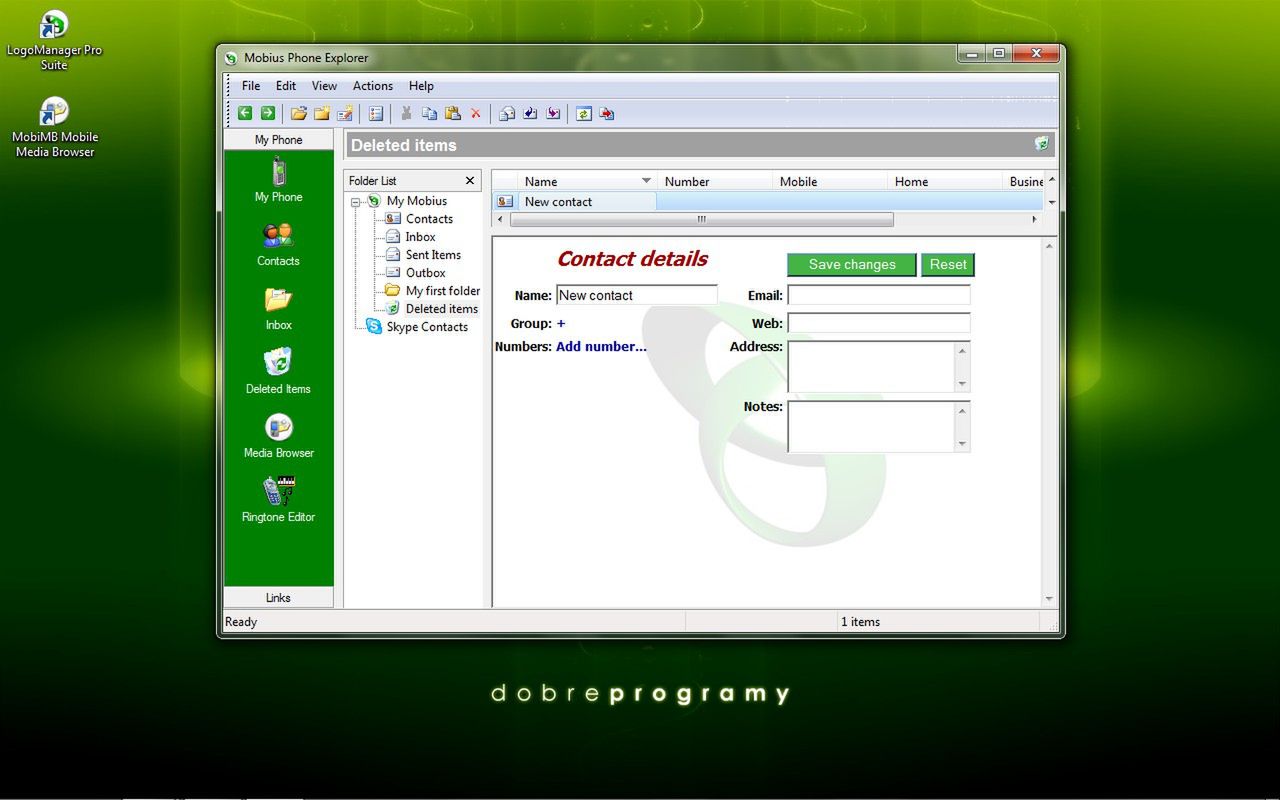
Task: Open the Ringtone Editor from the sidebar
Action: coord(278,498)
